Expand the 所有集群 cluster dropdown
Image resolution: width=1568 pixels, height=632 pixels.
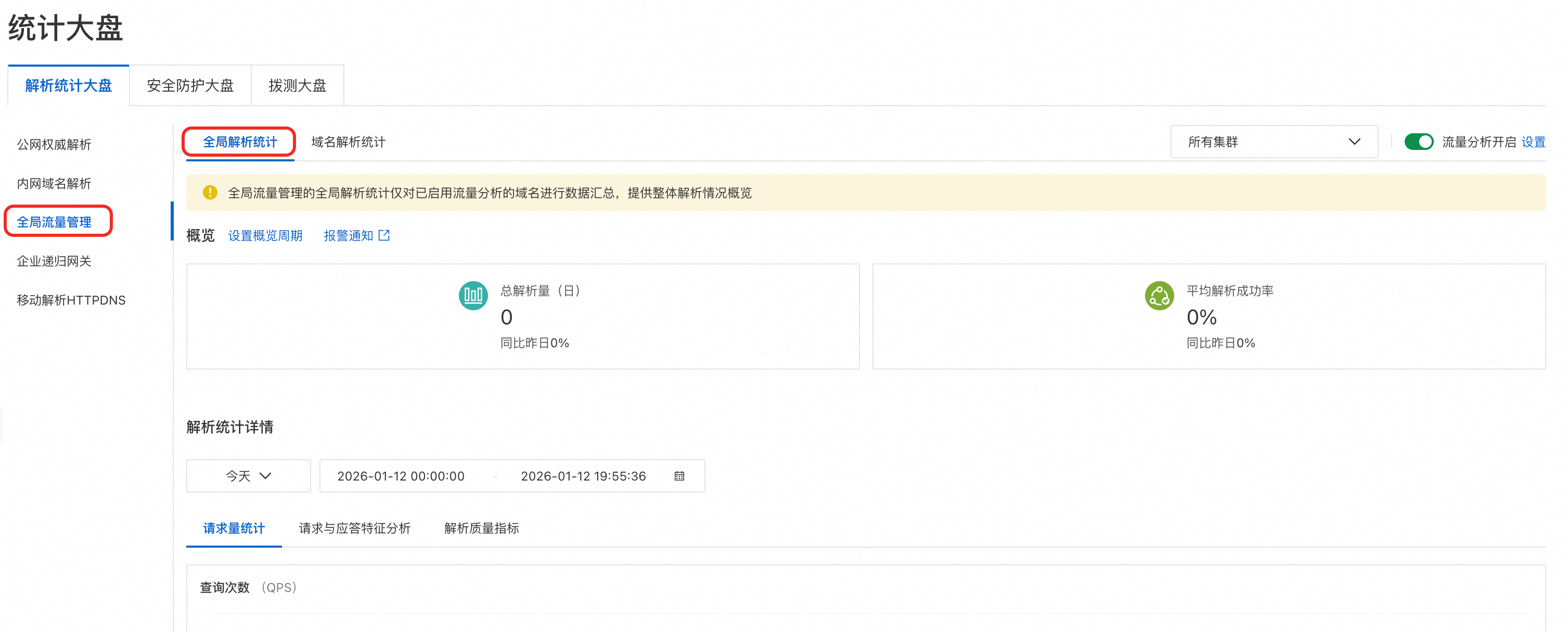point(1274,142)
